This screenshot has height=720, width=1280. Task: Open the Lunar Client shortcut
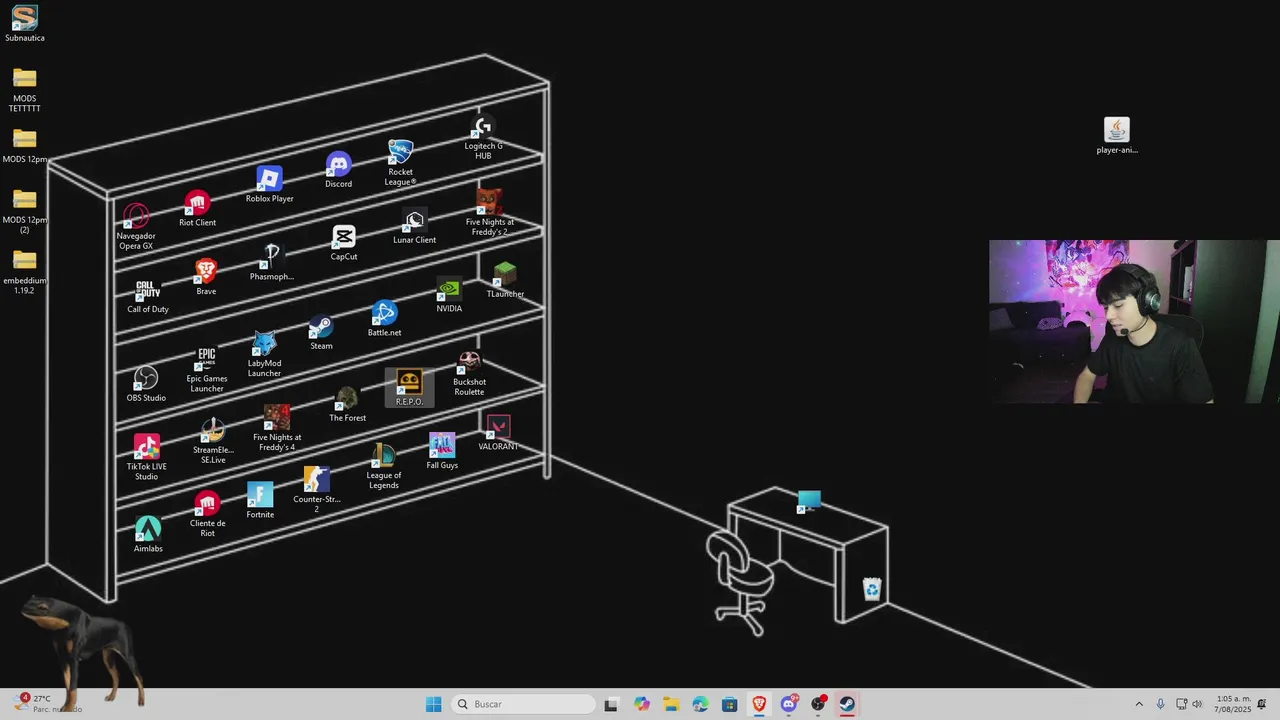point(414,227)
